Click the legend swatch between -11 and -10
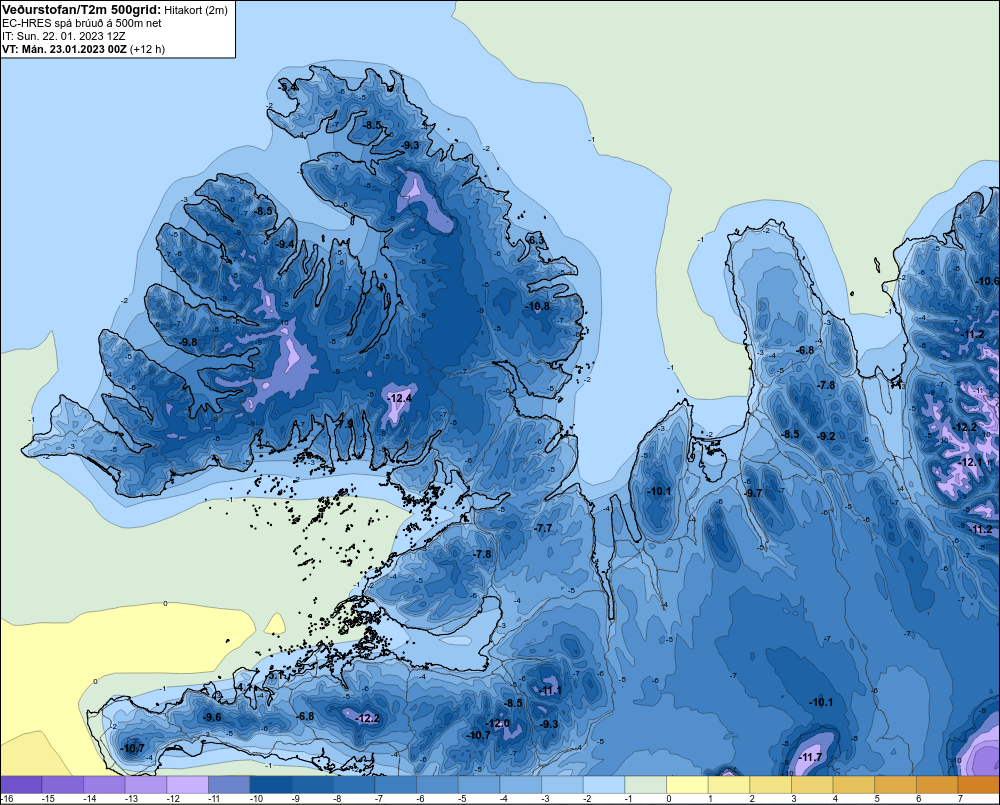The height and width of the screenshot is (805, 1000). pos(230,785)
